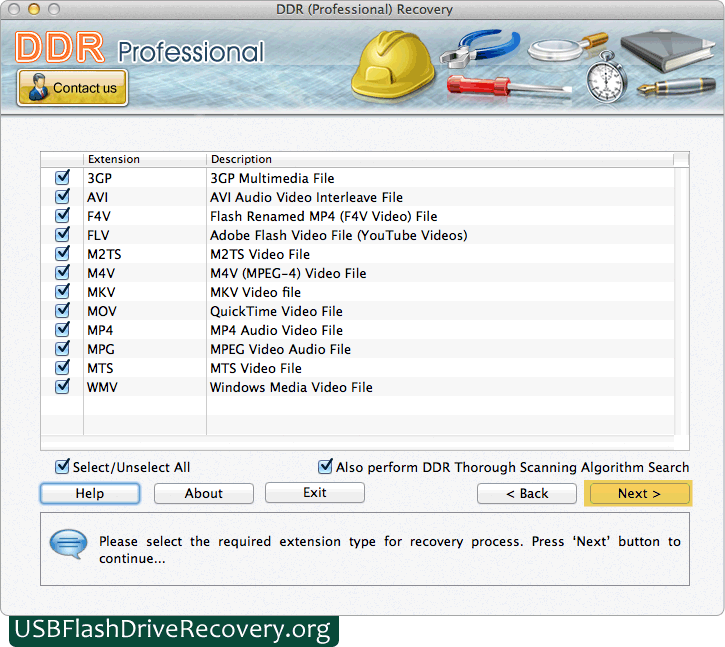Toggle the M4V extension checkbox
The height and width of the screenshot is (647, 725).
pos(62,272)
